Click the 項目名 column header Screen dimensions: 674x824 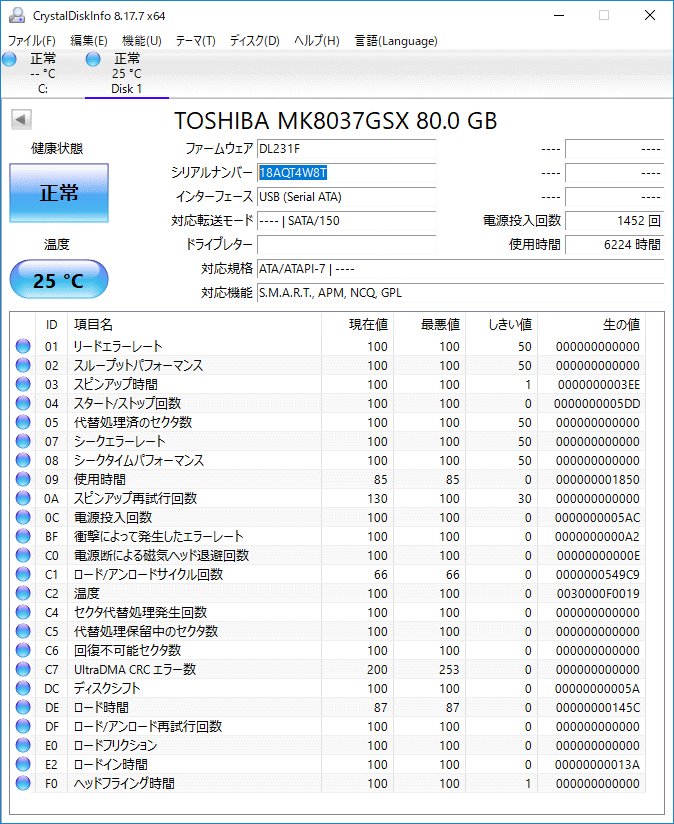pos(194,325)
